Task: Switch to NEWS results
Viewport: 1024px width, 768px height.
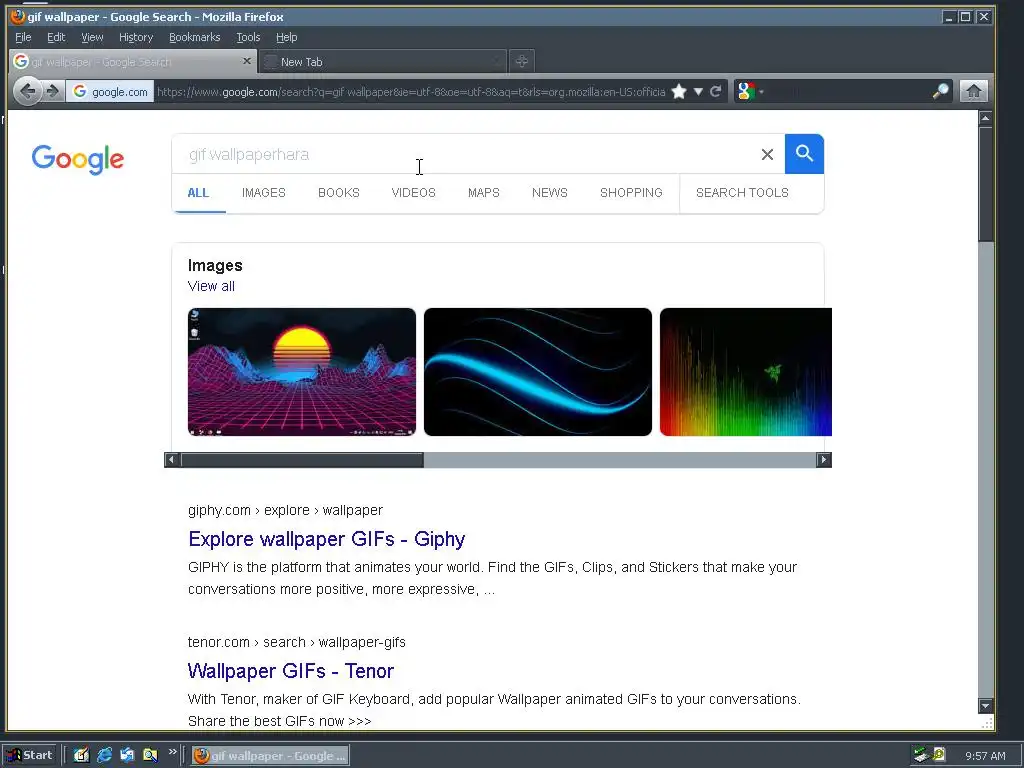Action: point(550,193)
